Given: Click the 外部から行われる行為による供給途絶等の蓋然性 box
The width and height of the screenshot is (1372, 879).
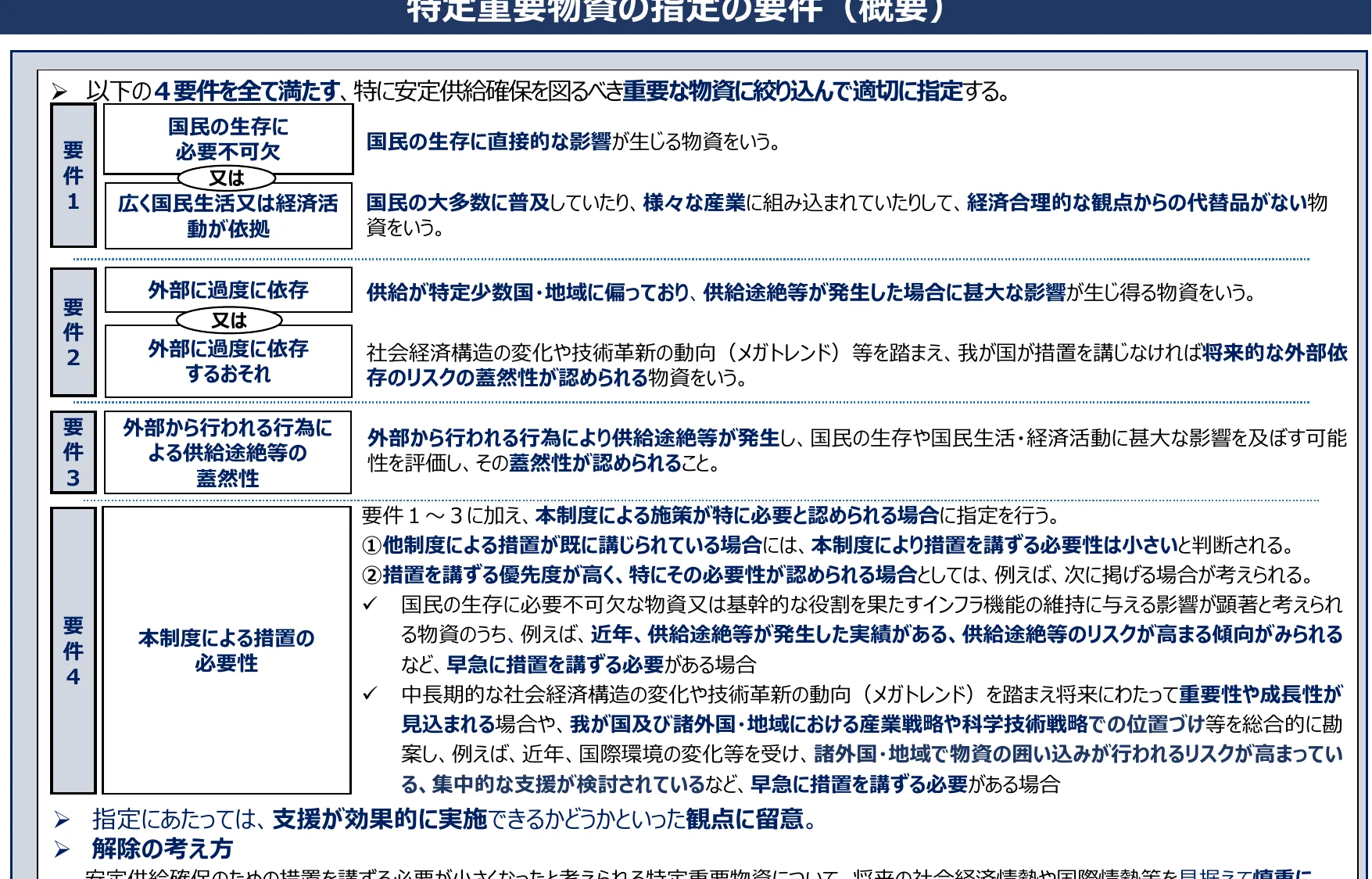Looking at the screenshot, I should click(227, 453).
